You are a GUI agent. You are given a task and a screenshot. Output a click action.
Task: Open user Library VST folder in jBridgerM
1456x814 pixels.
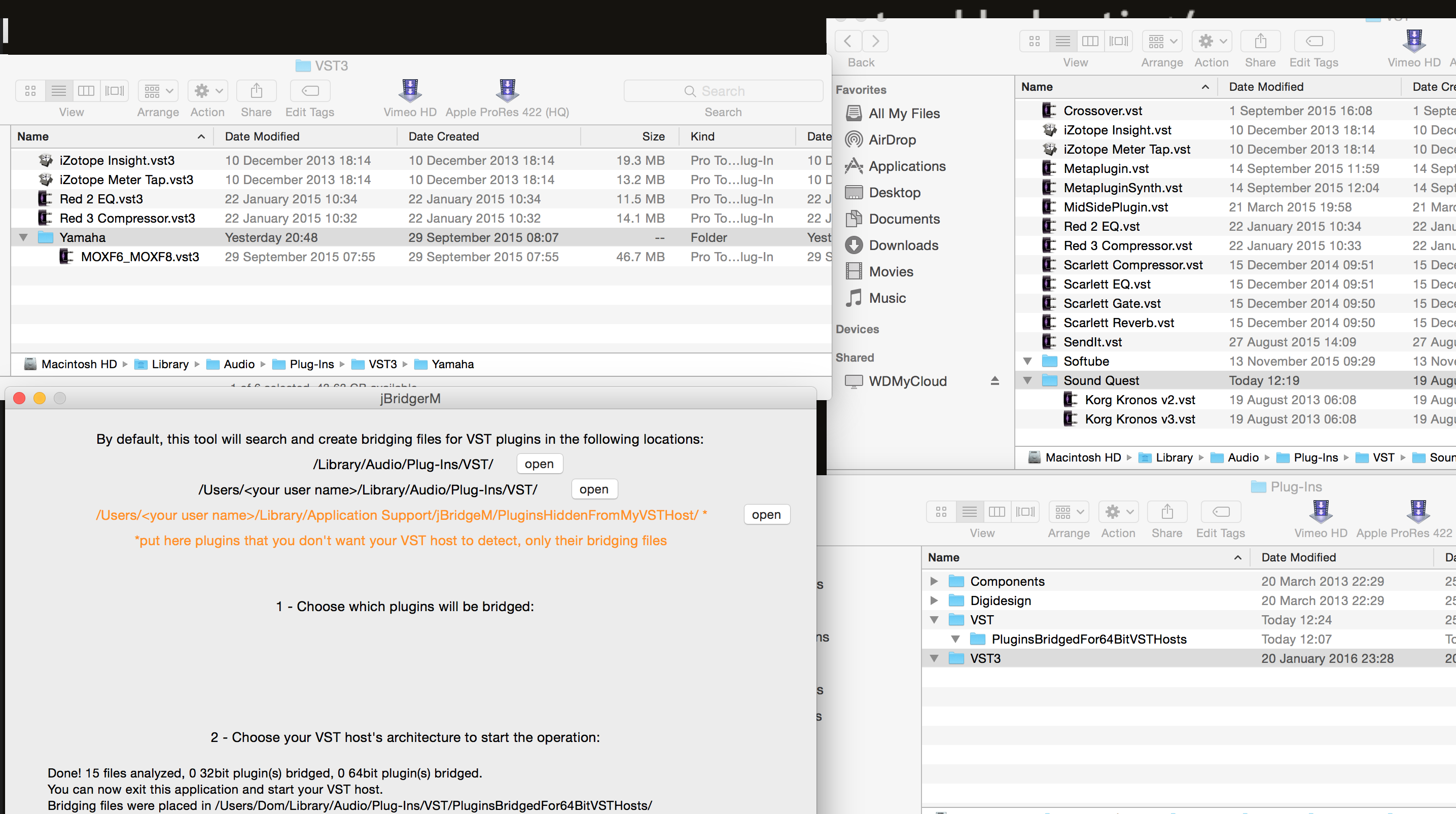[x=594, y=489]
